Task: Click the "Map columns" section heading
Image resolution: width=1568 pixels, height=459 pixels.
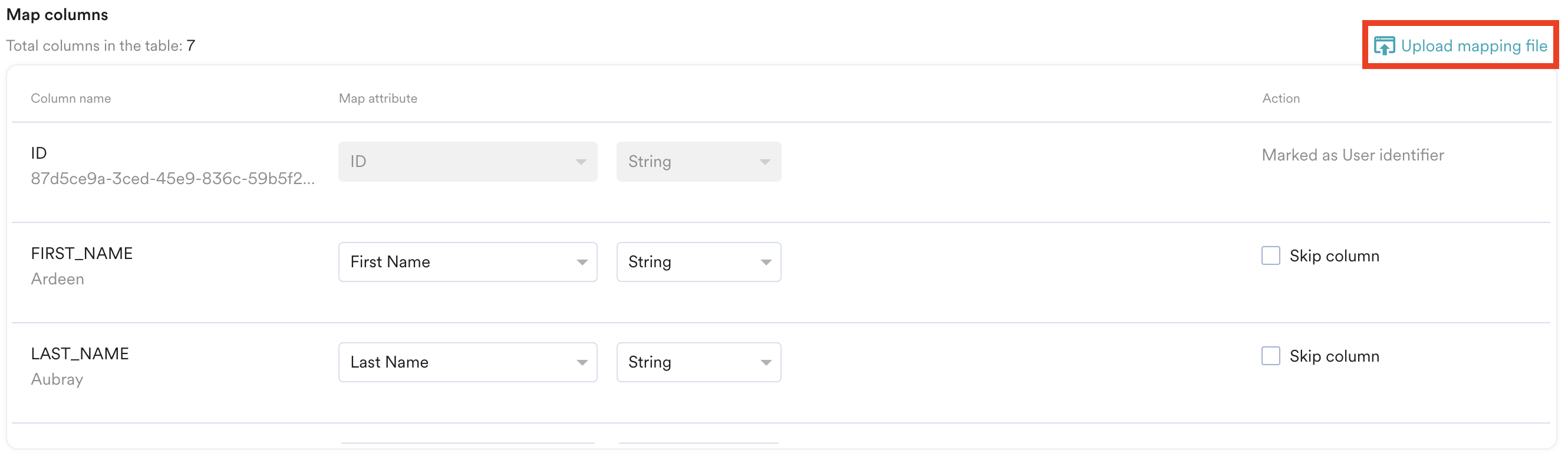Action: 57,15
